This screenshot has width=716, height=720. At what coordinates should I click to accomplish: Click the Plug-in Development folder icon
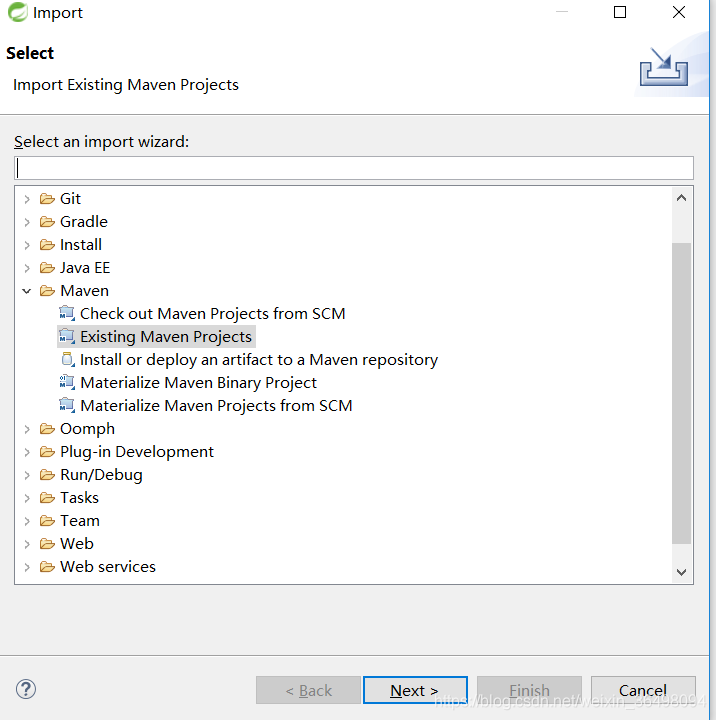(x=47, y=452)
